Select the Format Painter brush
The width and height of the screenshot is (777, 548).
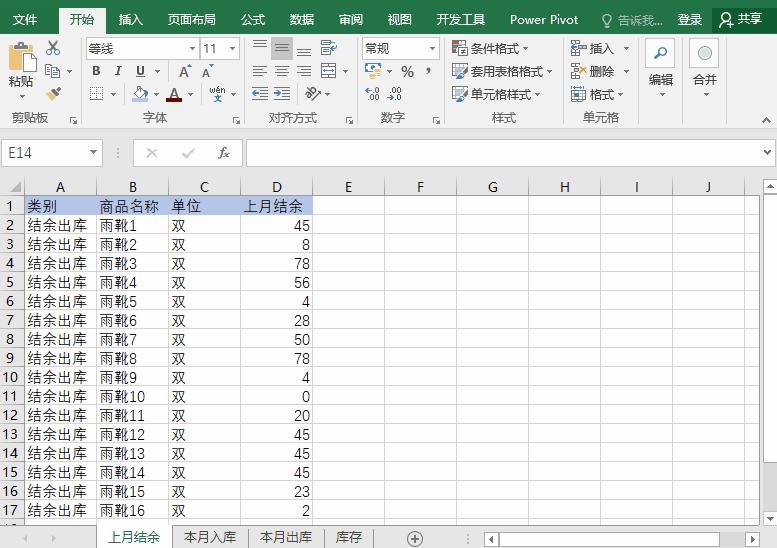coord(53,93)
